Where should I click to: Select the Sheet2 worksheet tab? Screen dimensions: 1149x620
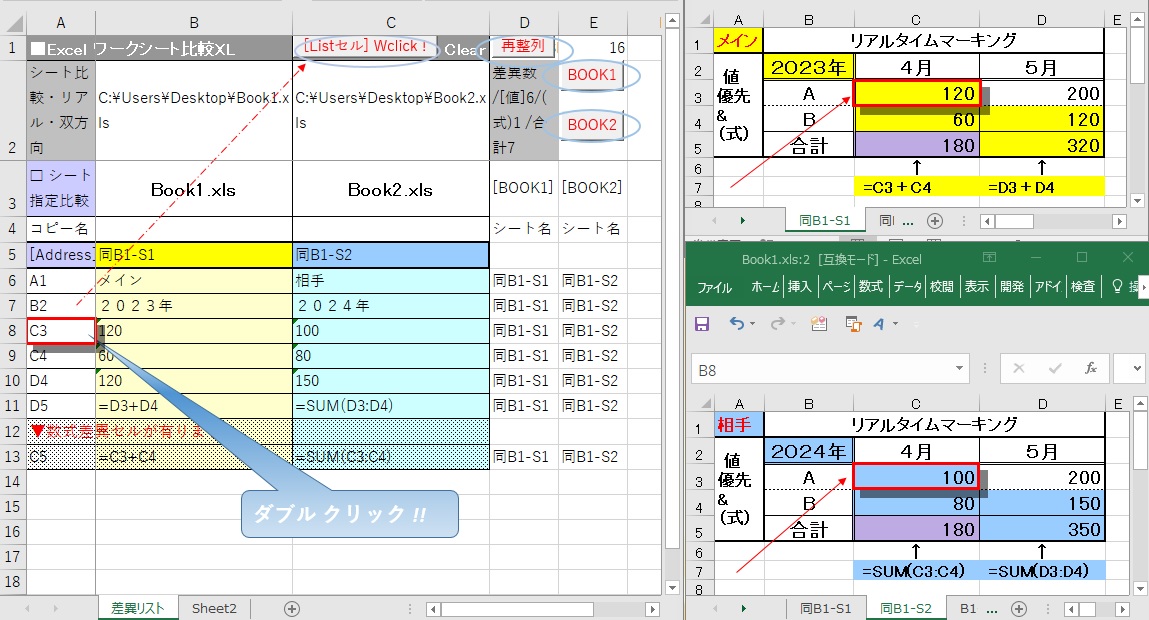coord(214,608)
